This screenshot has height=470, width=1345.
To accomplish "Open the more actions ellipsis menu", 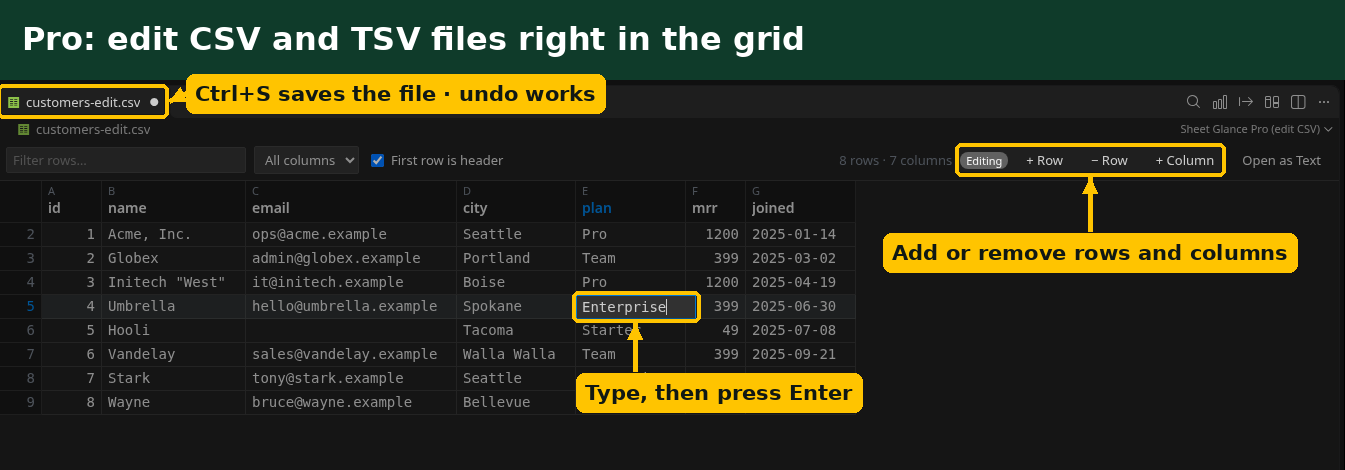I will click(1324, 102).
